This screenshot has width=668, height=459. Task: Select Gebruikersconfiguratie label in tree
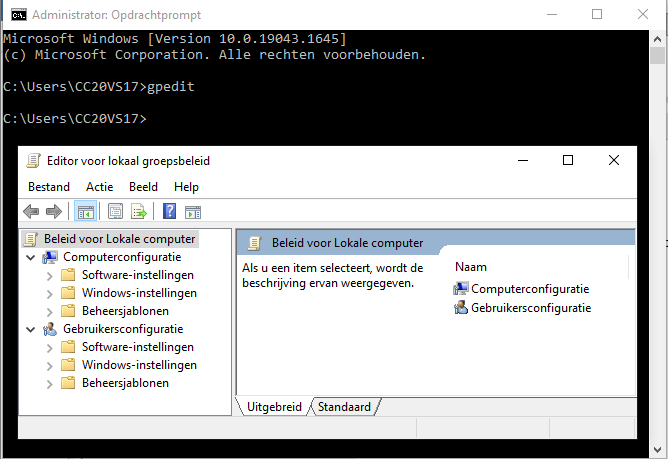coord(123,329)
